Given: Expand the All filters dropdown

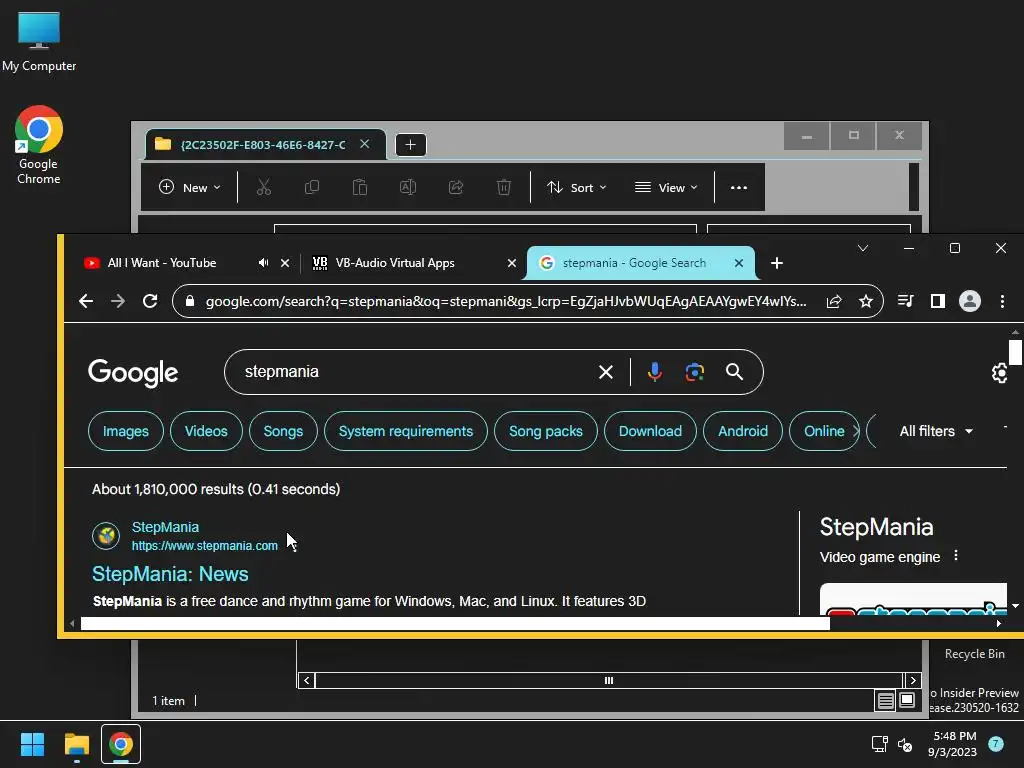Looking at the screenshot, I should 936,431.
